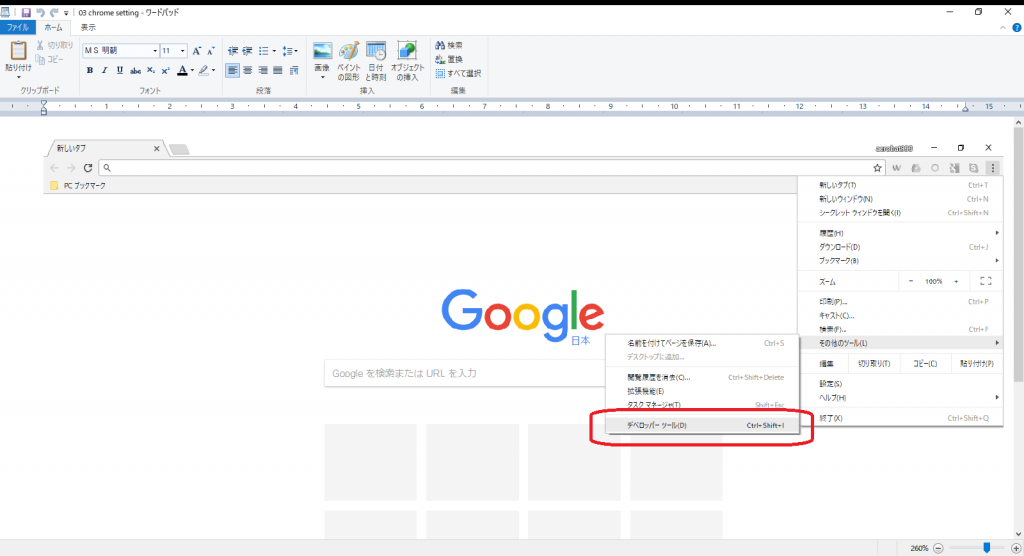Click the zoom slider in status bar
The width and height of the screenshot is (1024, 556).
click(986, 548)
